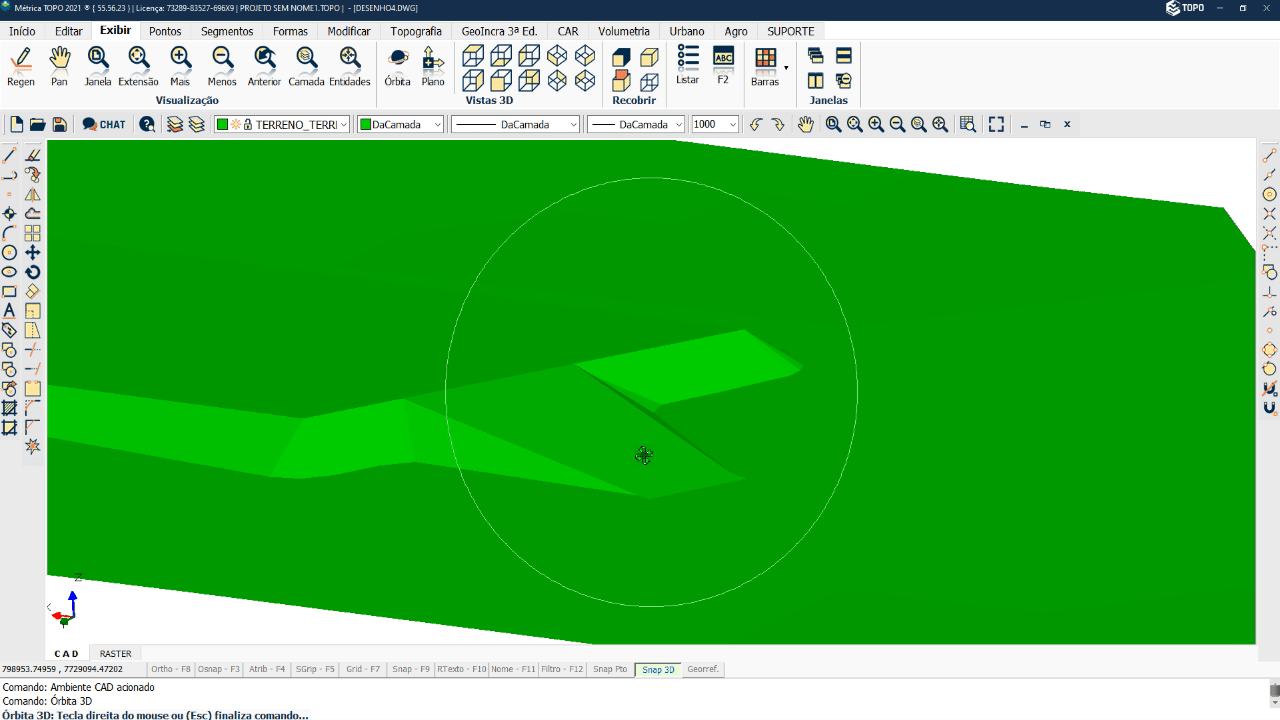Image resolution: width=1280 pixels, height=720 pixels.
Task: Switch to the RASTER workspace tab
Action: point(115,653)
